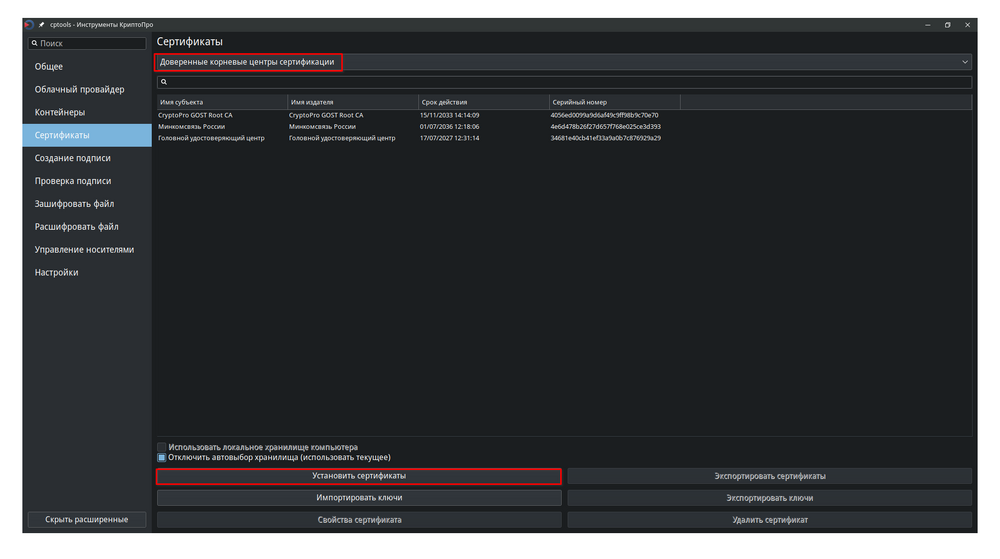Click the dropdown chevron arrow at right

pyautogui.click(x=965, y=62)
